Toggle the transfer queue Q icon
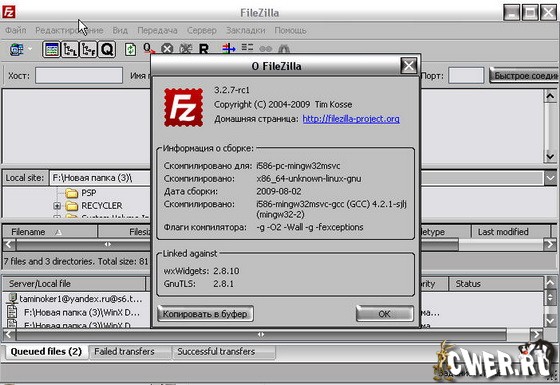The image size is (560, 385). (x=107, y=49)
